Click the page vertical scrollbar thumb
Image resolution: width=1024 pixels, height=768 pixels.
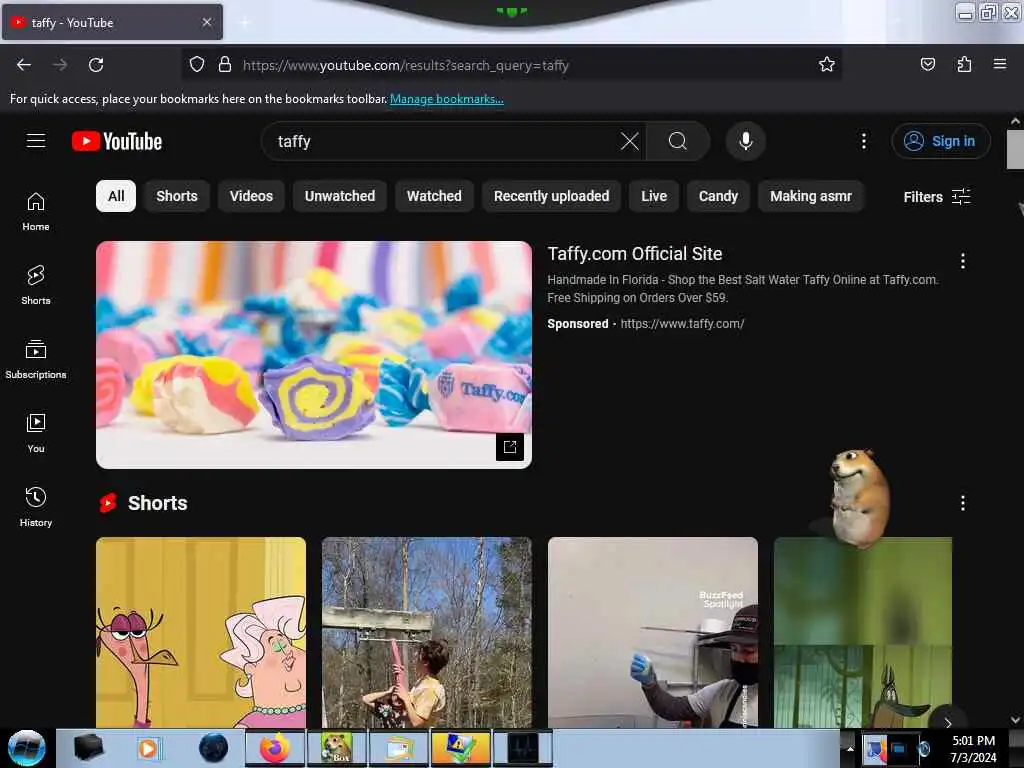[x=1015, y=149]
